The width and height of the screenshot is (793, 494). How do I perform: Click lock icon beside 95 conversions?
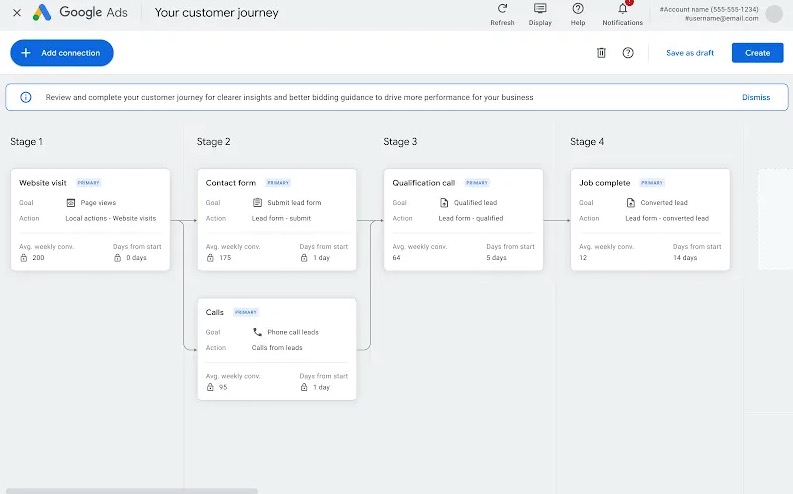coord(210,387)
